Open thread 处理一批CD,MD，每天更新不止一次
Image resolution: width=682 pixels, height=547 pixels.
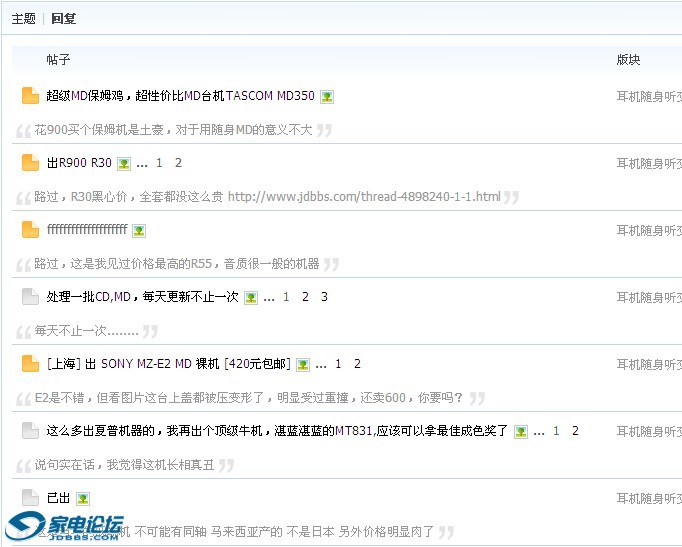142,297
